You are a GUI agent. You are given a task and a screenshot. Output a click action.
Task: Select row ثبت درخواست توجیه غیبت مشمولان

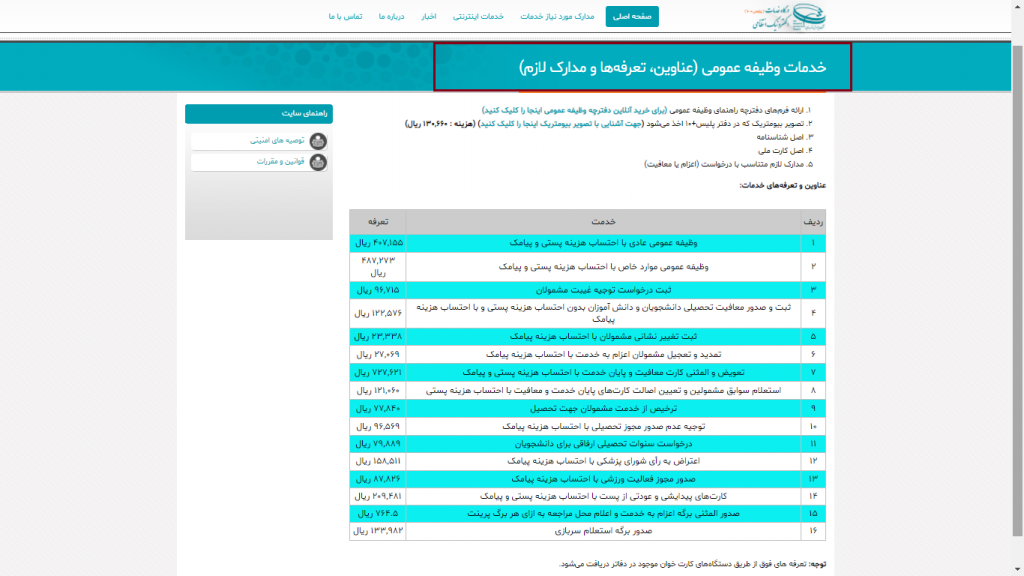[x=587, y=290]
